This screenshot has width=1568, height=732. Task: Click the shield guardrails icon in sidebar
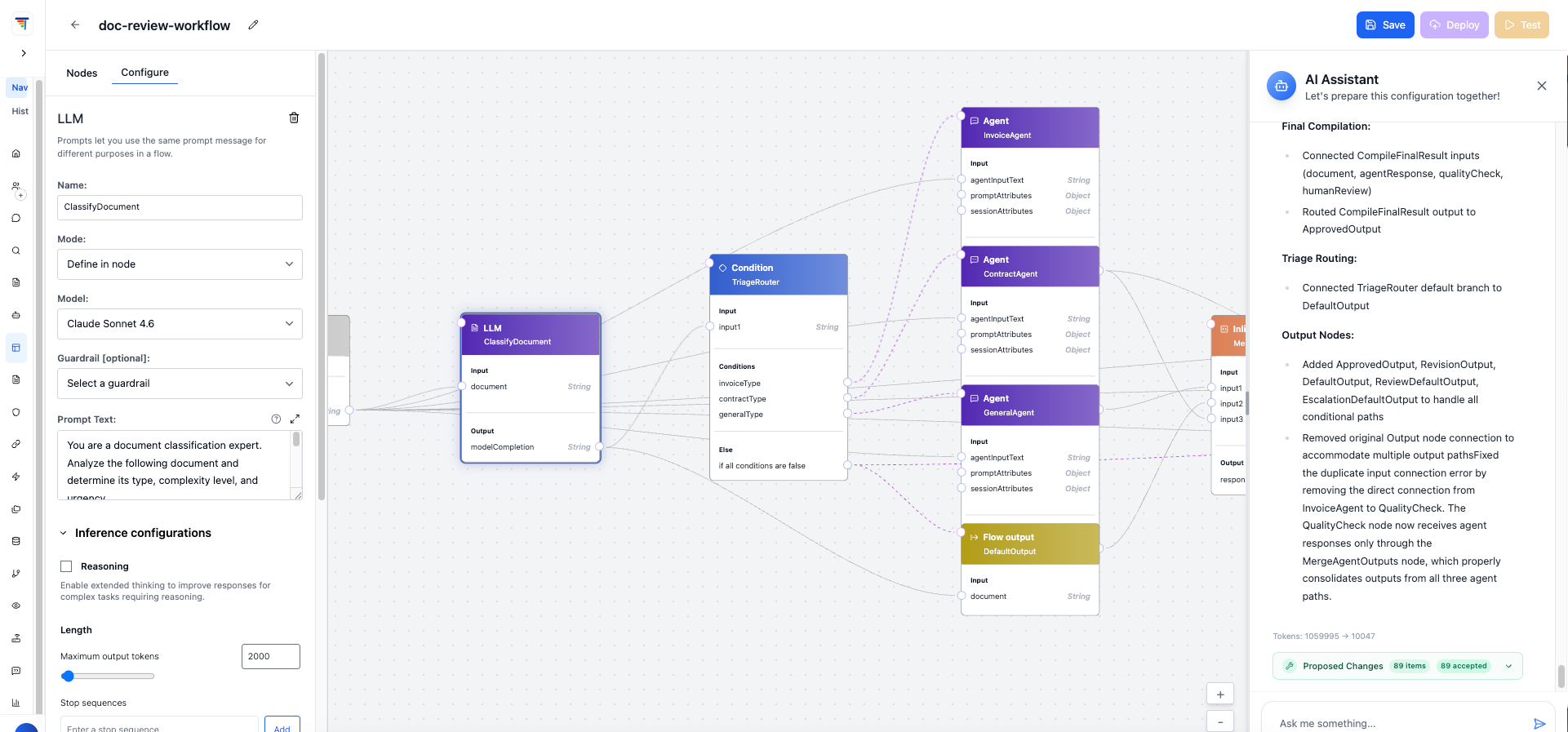(16, 412)
